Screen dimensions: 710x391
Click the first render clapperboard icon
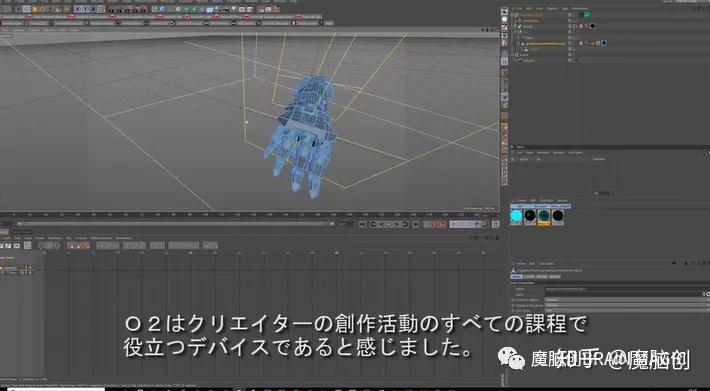coord(110,10)
